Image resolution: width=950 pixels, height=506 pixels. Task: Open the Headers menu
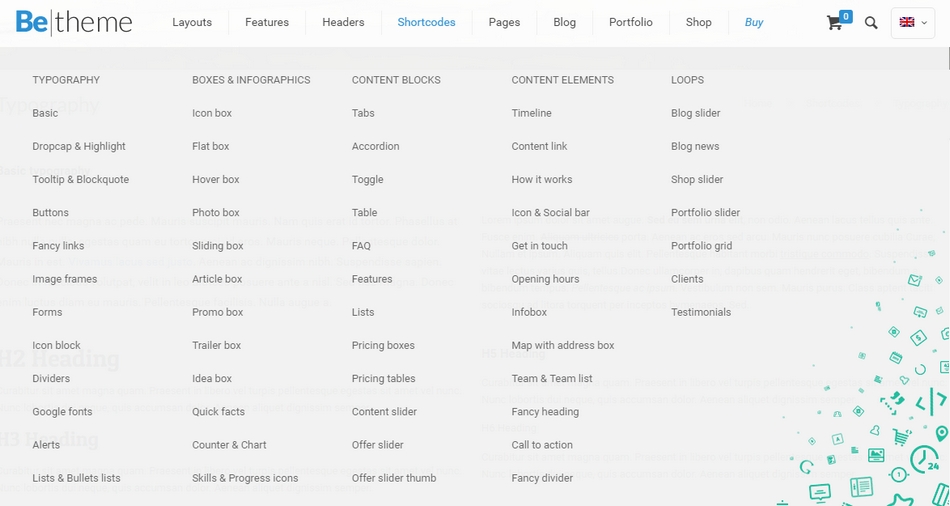point(343,22)
